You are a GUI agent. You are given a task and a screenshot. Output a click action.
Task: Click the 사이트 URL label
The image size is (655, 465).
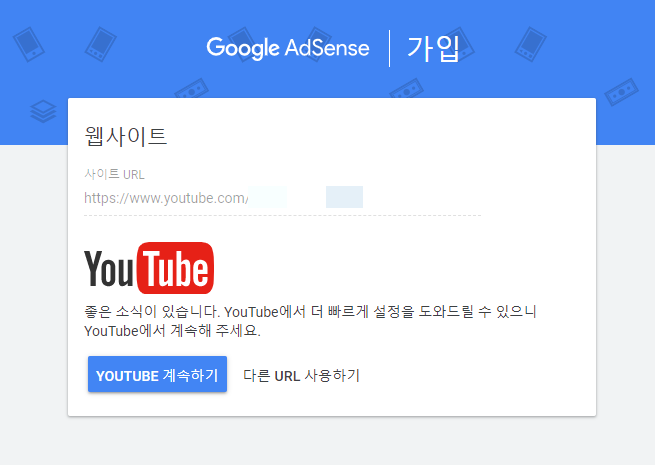114,174
